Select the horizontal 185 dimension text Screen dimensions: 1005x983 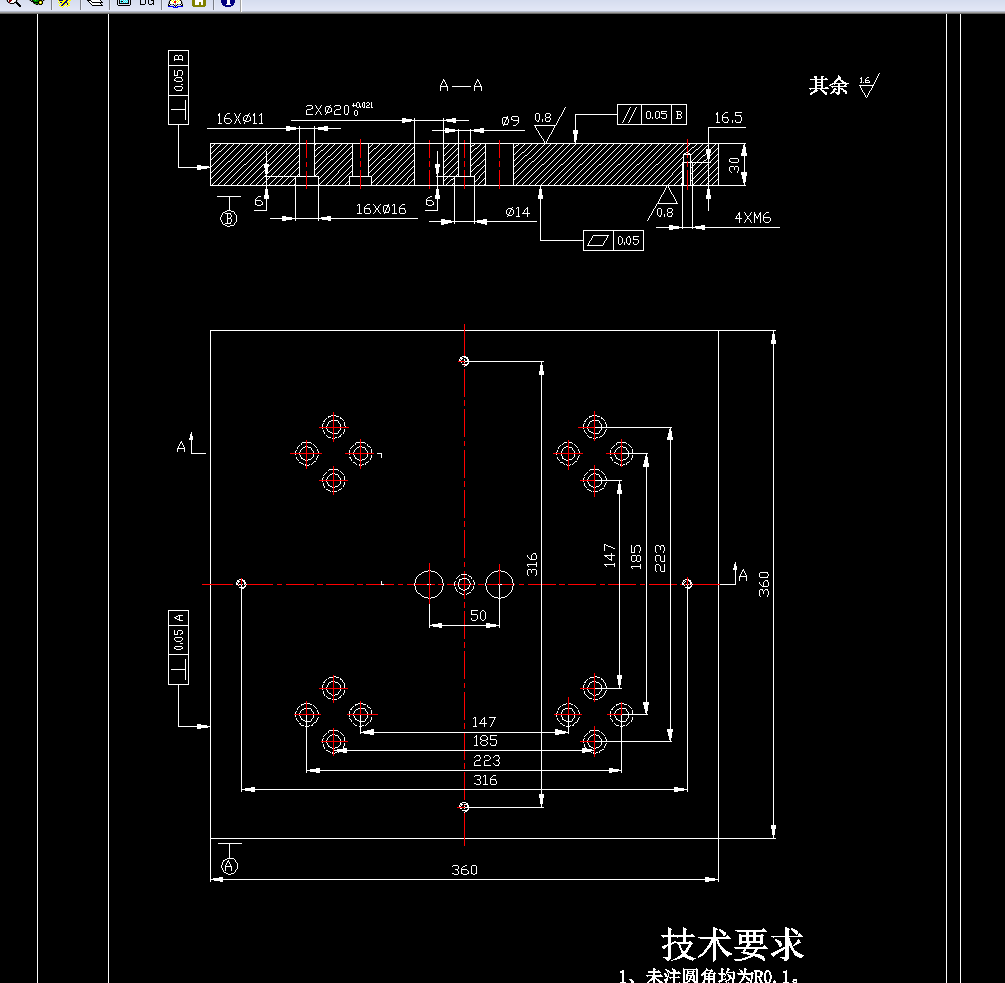[485, 741]
